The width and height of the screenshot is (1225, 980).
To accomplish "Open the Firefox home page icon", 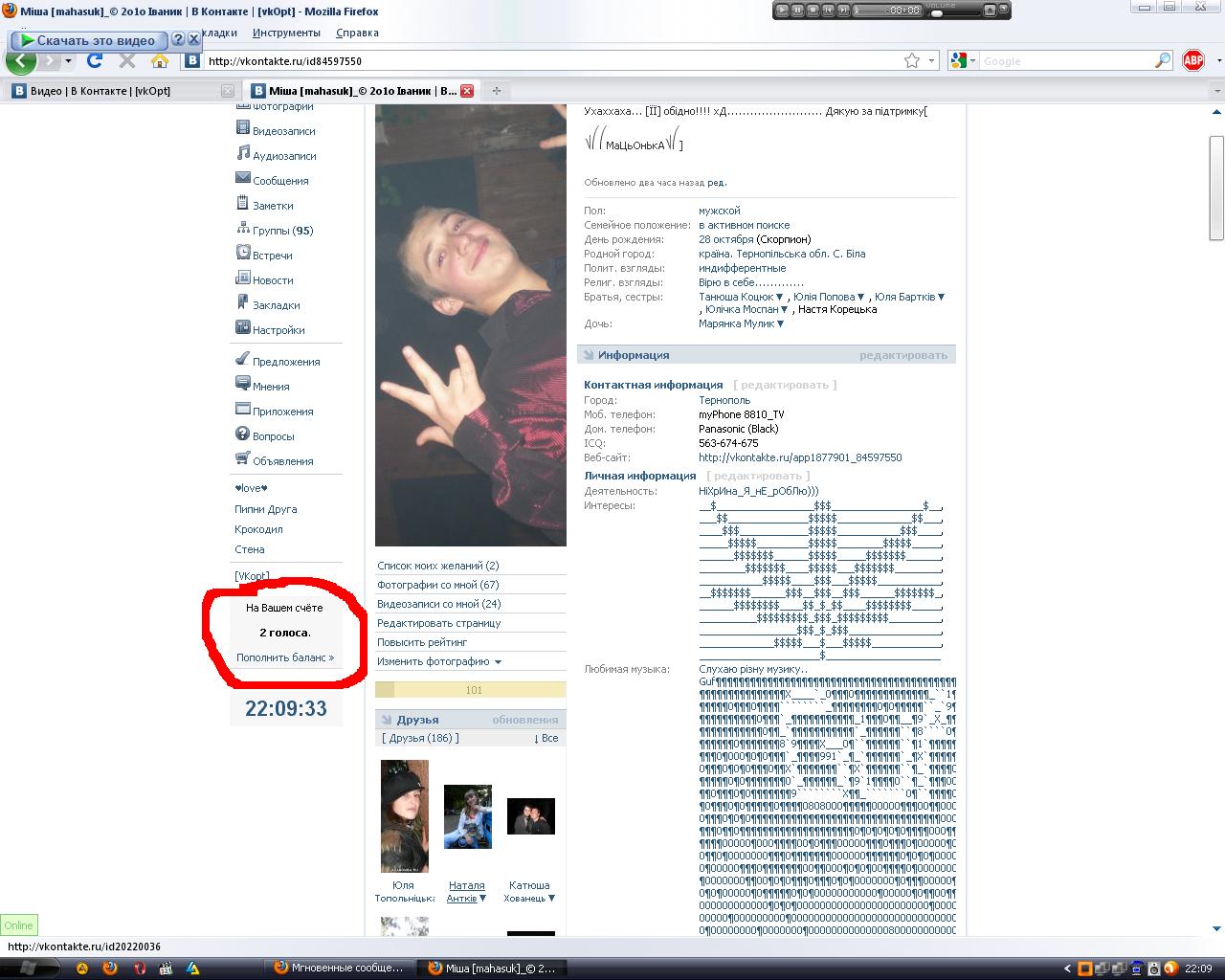I will click(160, 60).
